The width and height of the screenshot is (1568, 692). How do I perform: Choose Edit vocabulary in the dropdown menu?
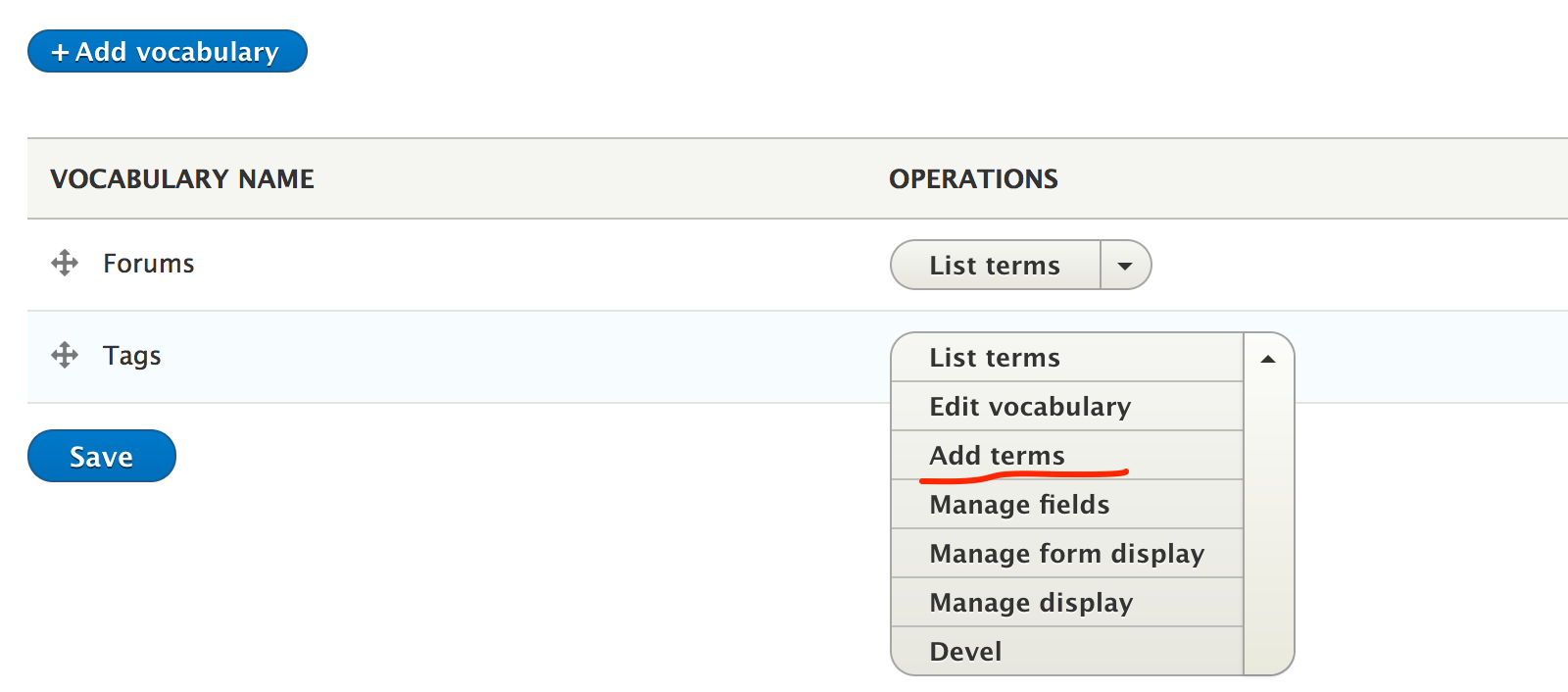[x=1029, y=406]
